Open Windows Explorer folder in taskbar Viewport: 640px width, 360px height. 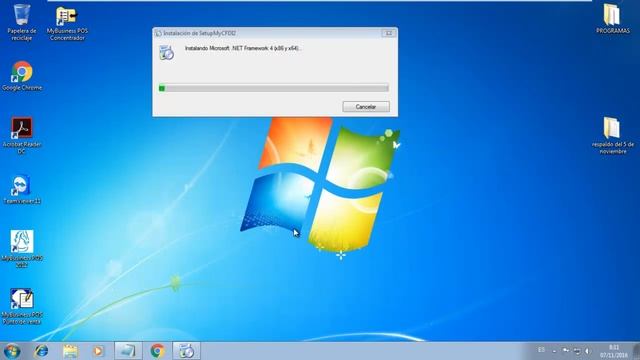click(x=70, y=351)
